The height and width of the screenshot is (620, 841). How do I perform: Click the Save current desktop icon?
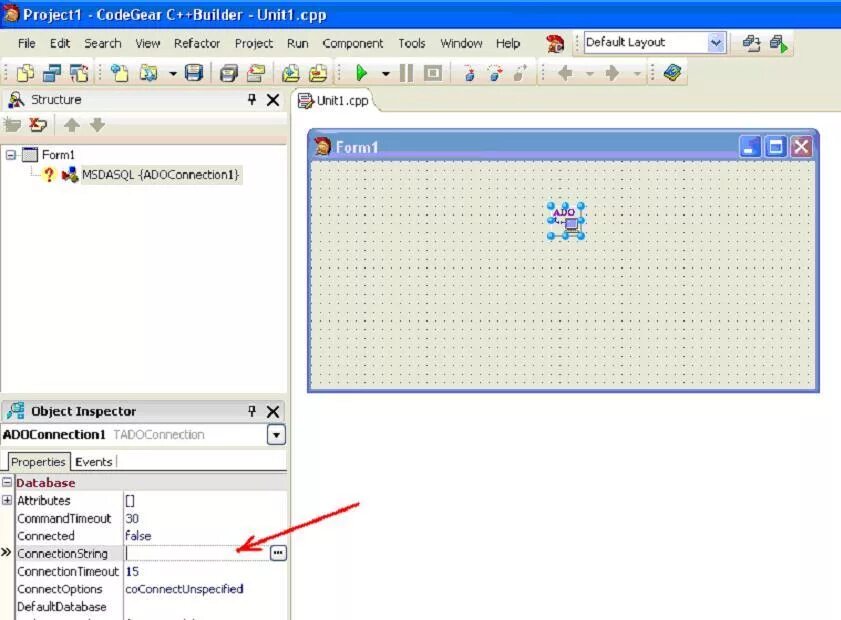[x=751, y=43]
